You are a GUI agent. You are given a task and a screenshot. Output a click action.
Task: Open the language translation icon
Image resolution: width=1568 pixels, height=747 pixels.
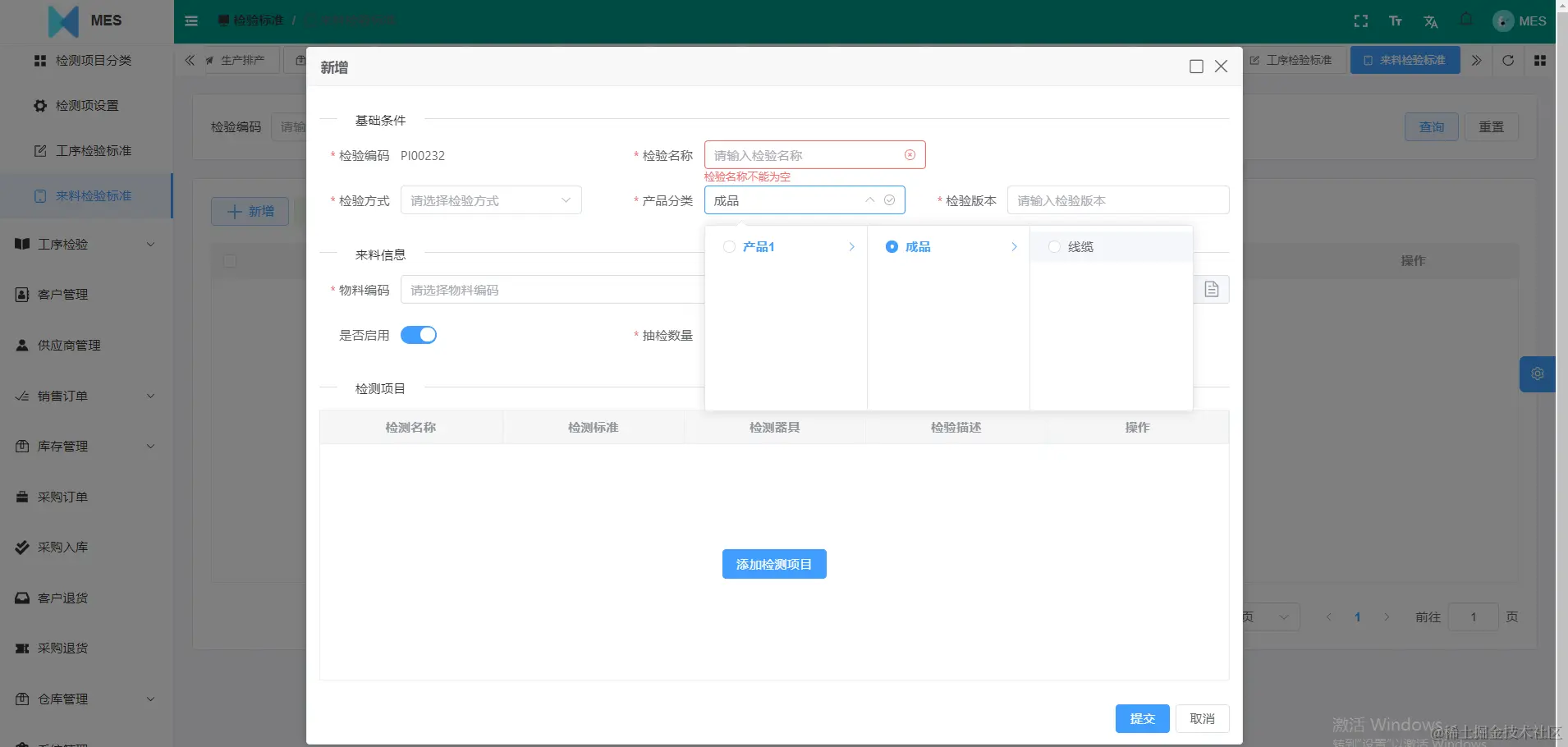pyautogui.click(x=1431, y=21)
